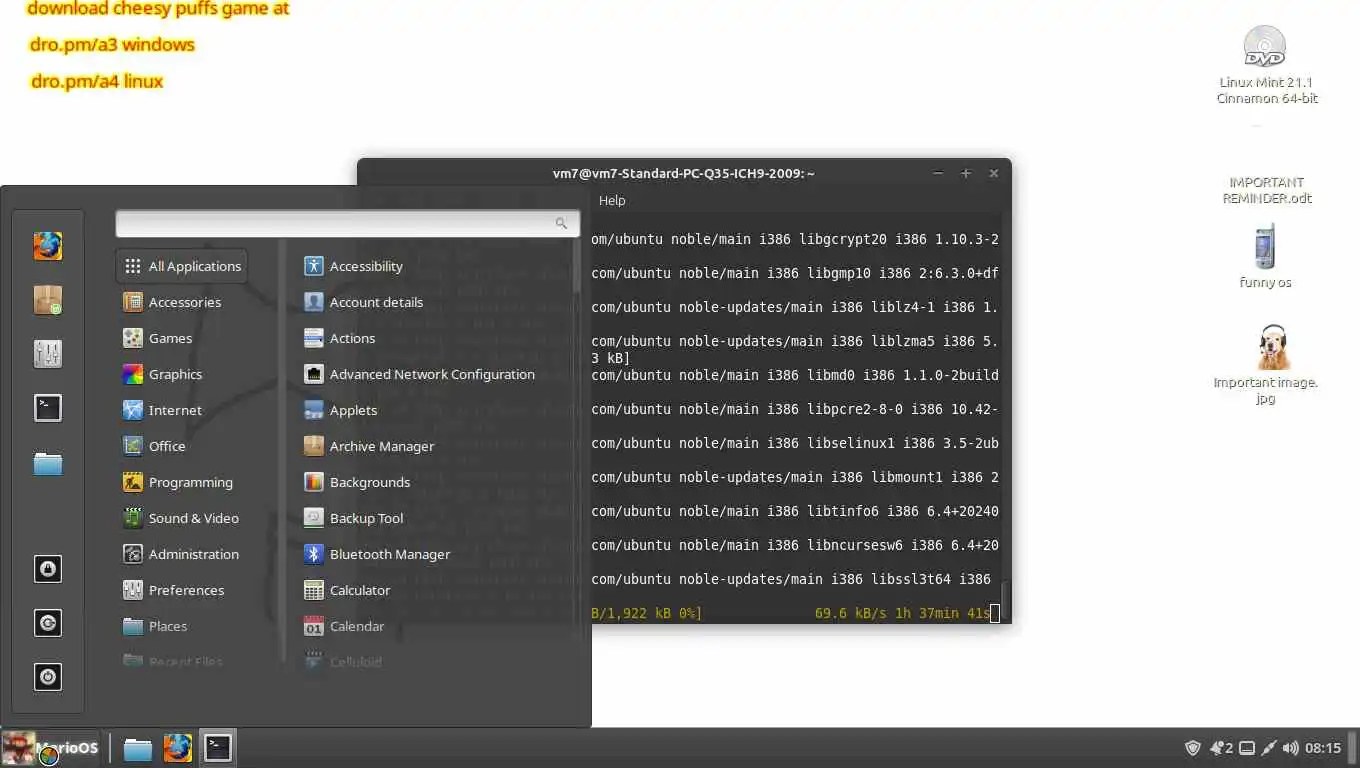Open the security shield tray icon
Screen dimensions: 1360x768
click(x=1193, y=748)
